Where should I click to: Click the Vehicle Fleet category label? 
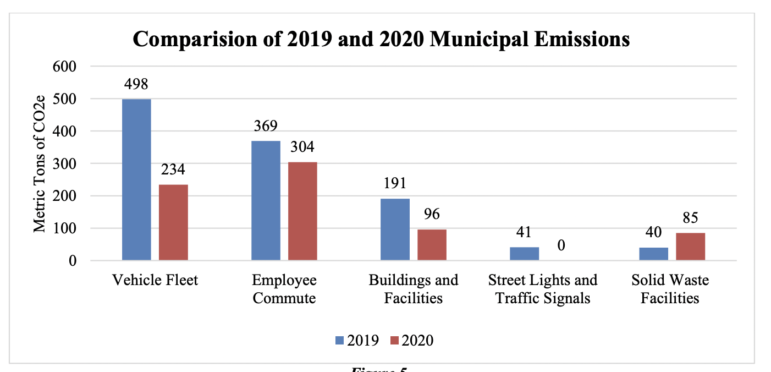pos(155,281)
